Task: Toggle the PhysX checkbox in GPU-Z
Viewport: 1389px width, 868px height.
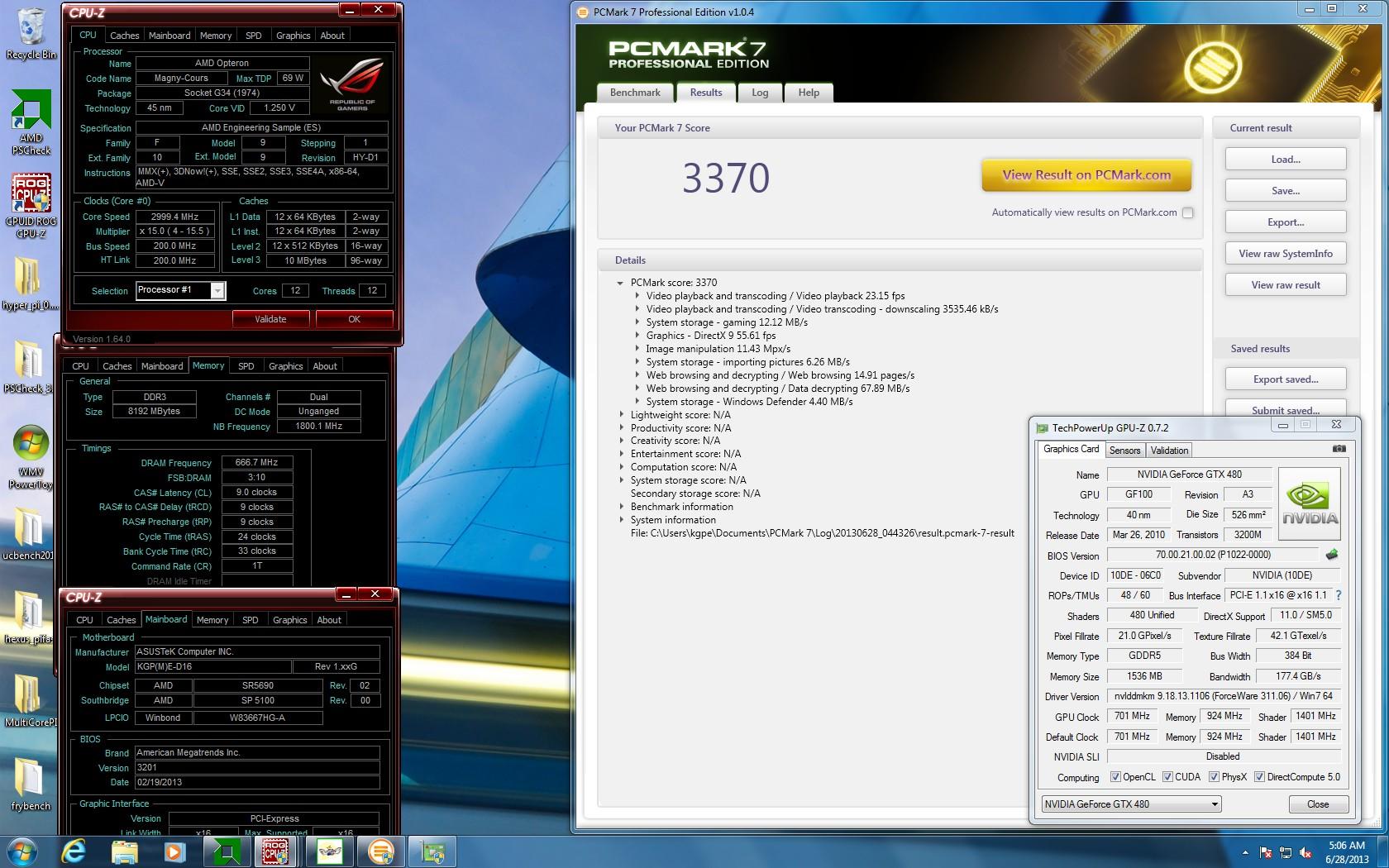Action: click(x=1214, y=777)
